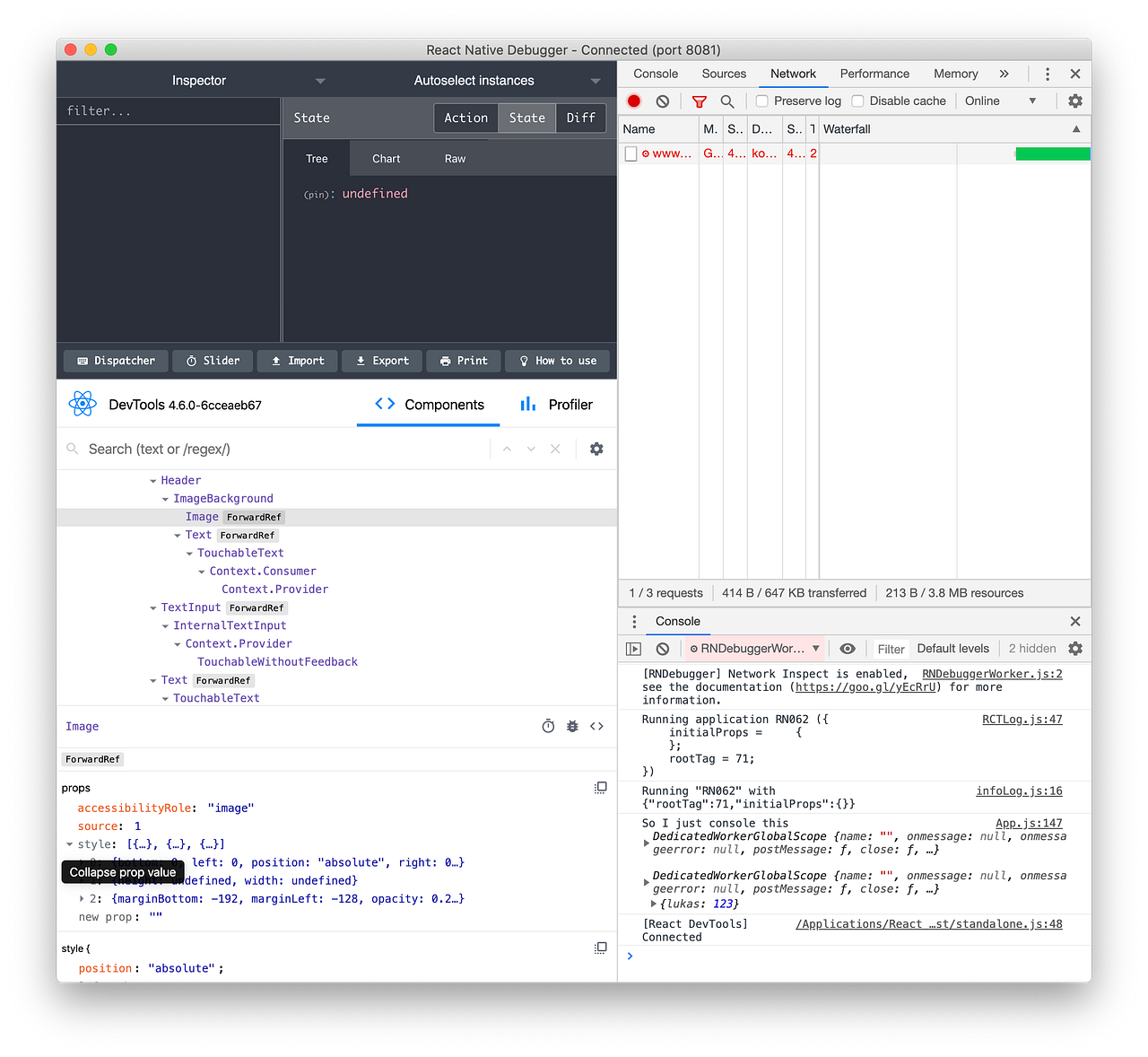1148x1057 pixels.
Task: Open Autoselect instances dropdown
Action: 474,81
